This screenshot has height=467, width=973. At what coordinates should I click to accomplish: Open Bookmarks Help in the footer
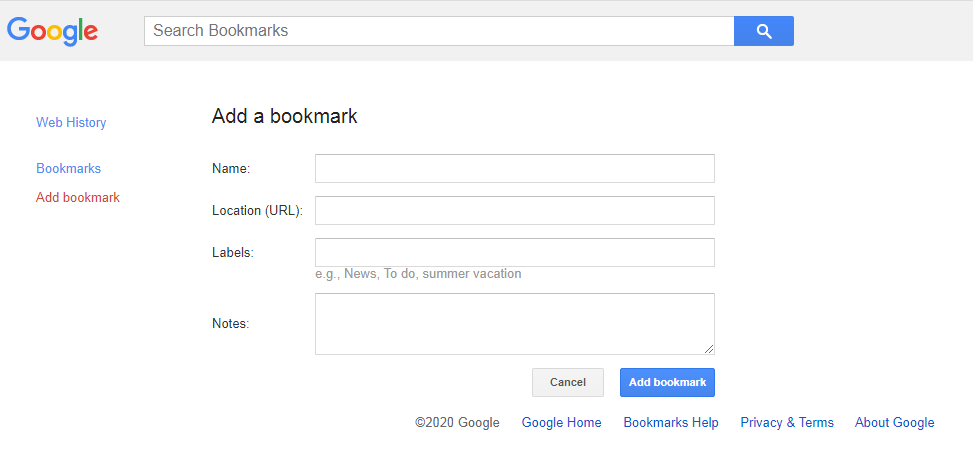pyautogui.click(x=671, y=423)
